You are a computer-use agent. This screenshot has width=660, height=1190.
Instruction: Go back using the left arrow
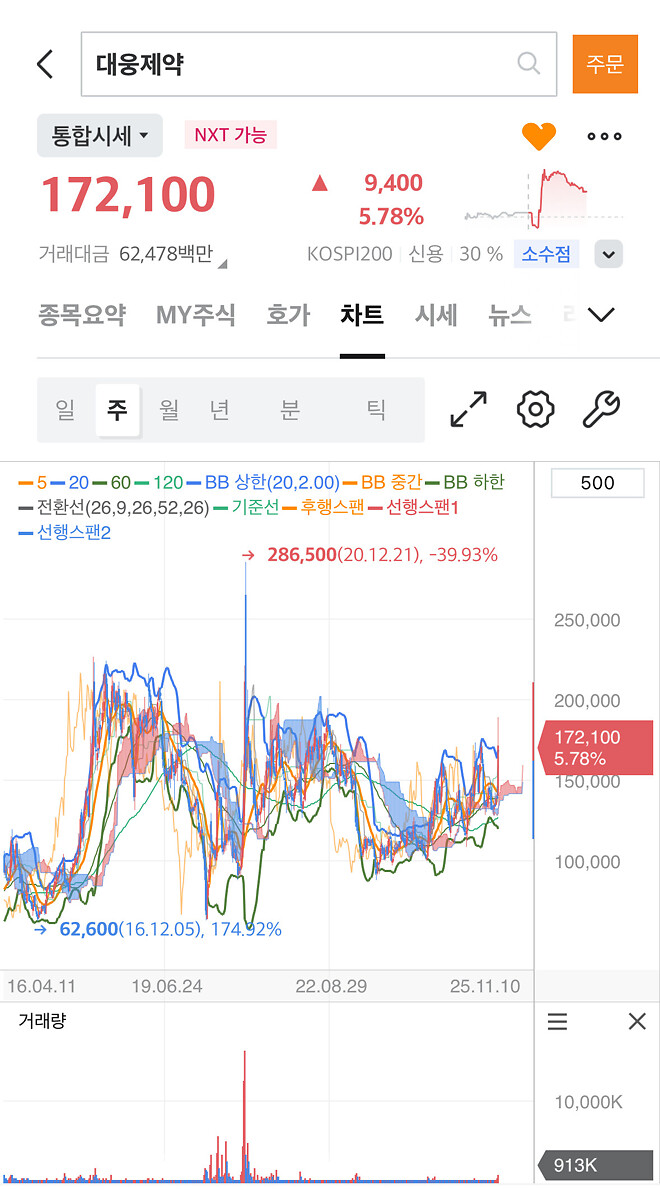point(46,65)
